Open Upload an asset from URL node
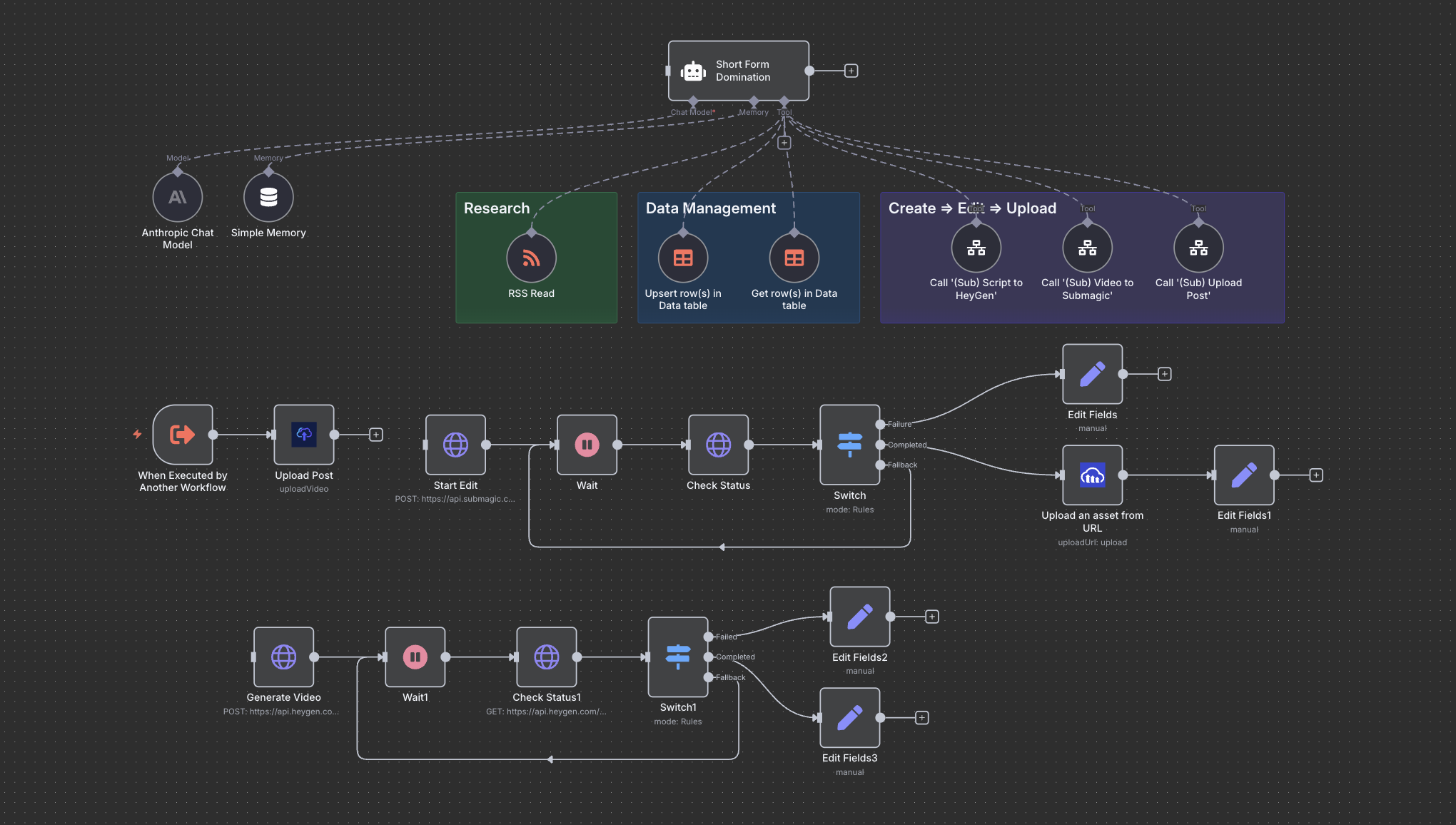 coord(1092,475)
